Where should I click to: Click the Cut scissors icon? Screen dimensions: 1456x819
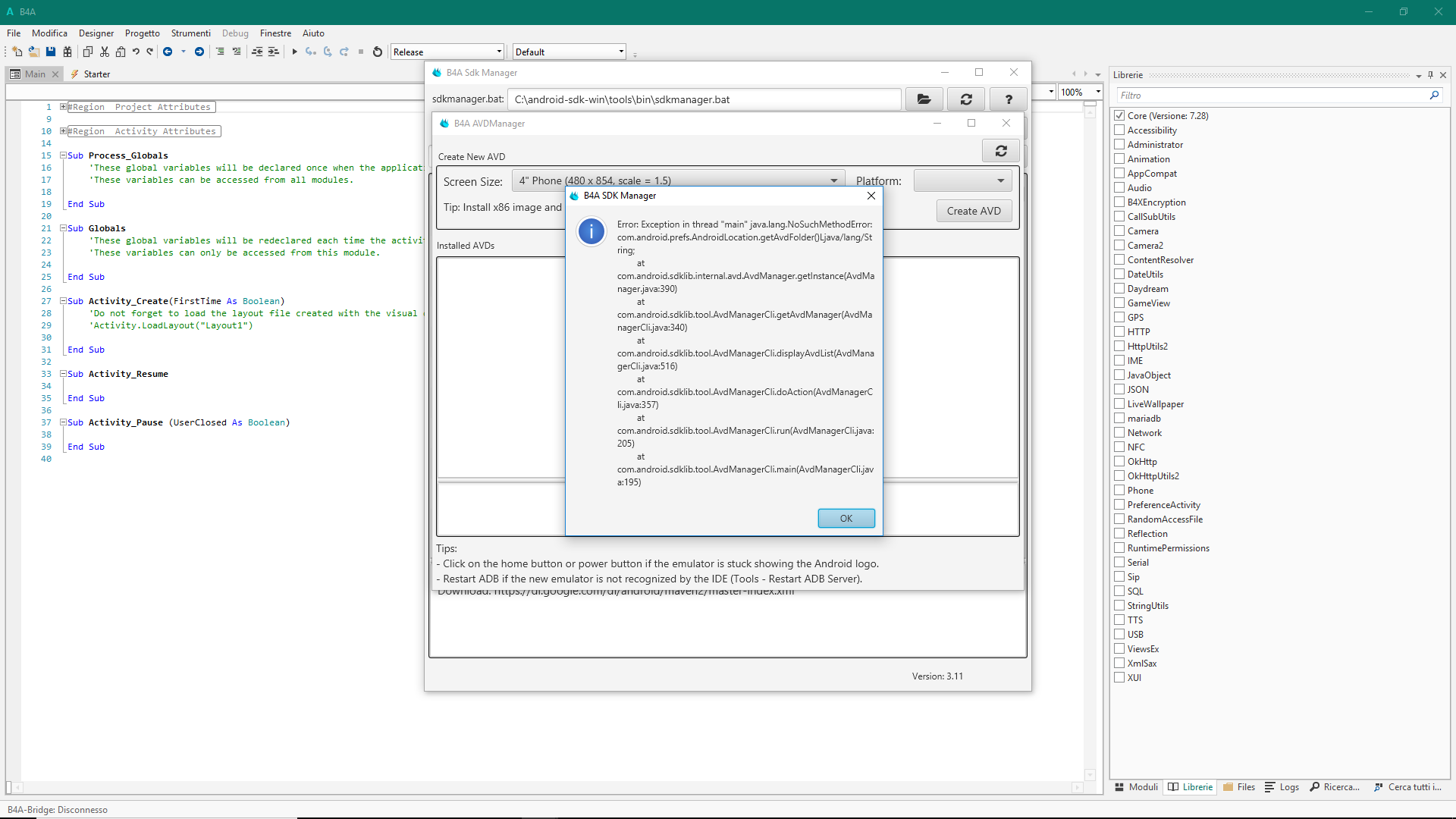(105, 52)
